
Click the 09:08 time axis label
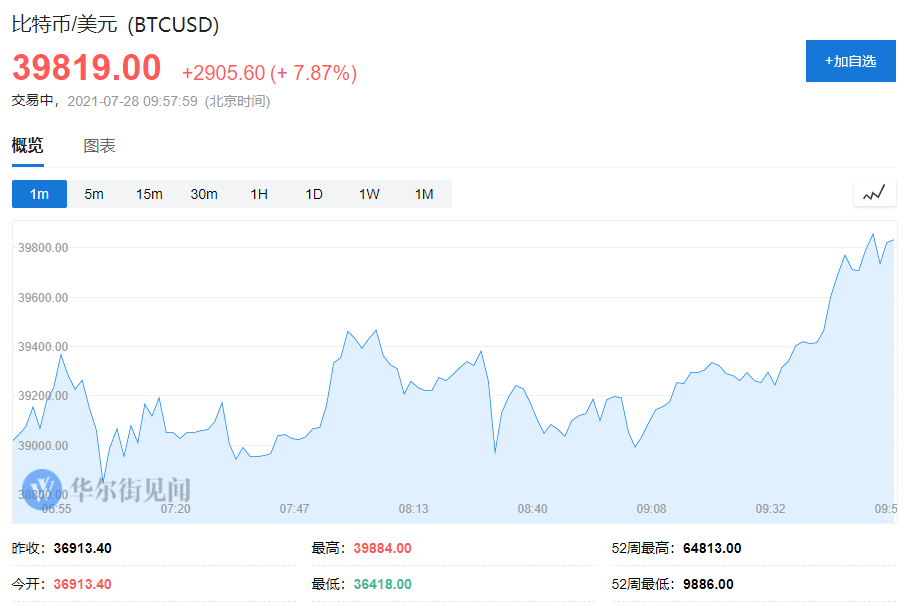point(652,509)
